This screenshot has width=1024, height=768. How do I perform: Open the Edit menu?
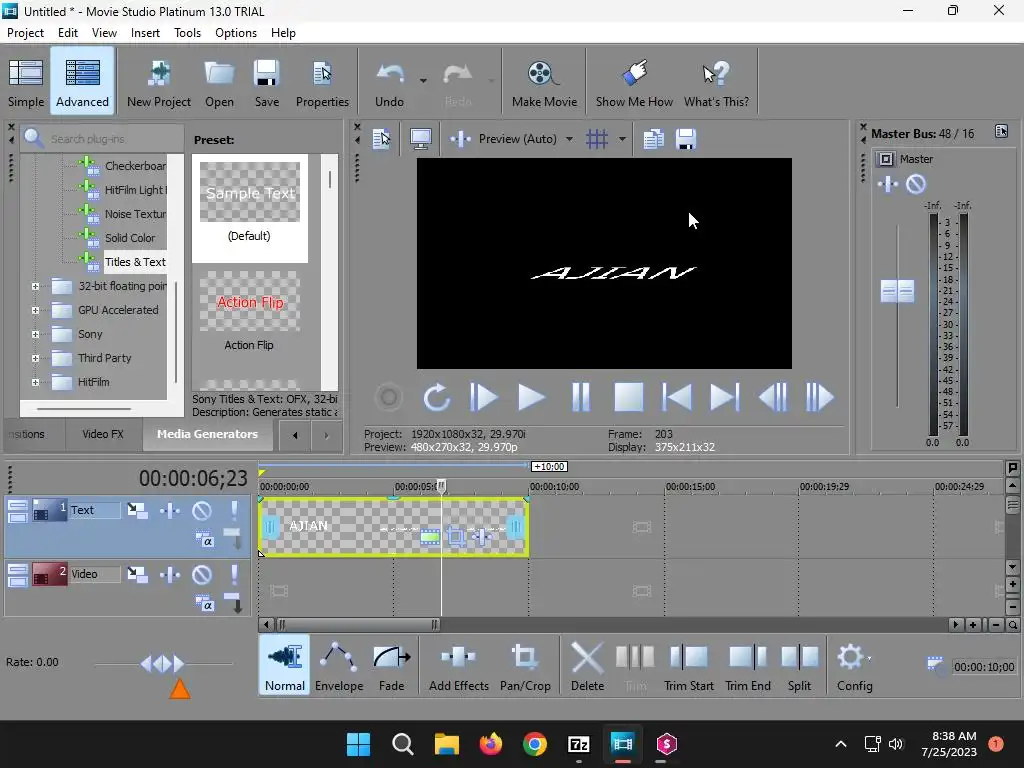coord(67,33)
